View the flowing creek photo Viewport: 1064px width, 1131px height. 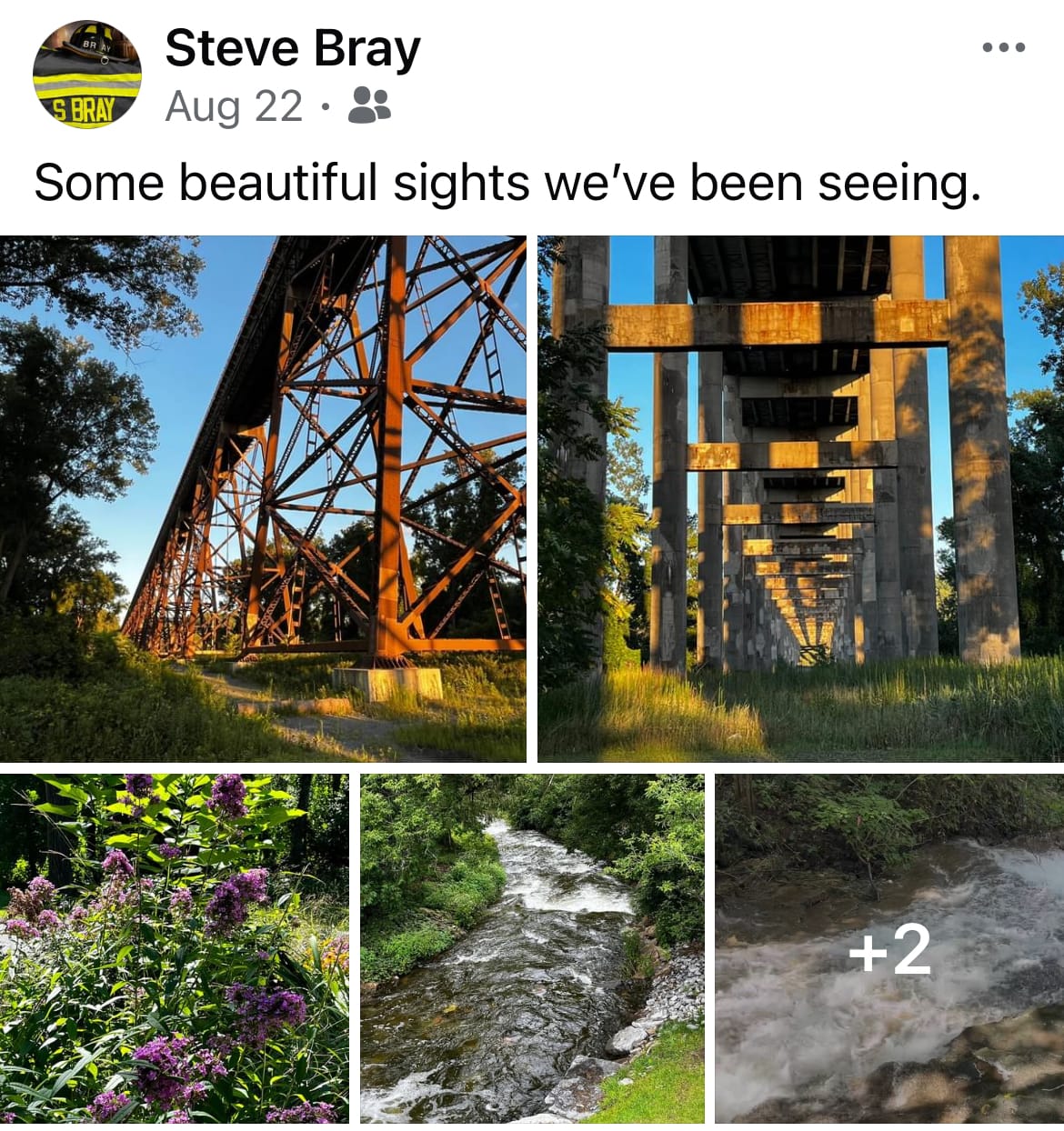point(532,948)
